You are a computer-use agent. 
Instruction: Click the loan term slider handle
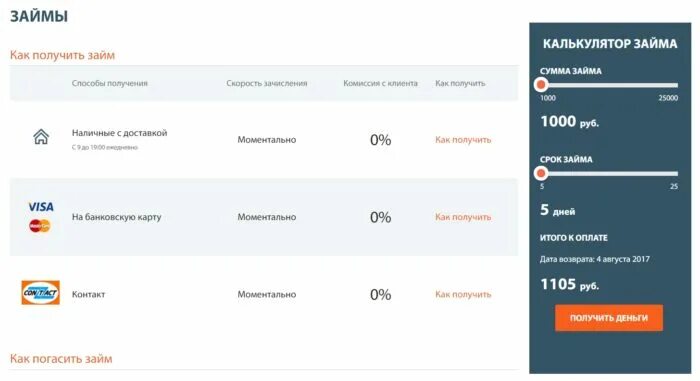pos(541,173)
